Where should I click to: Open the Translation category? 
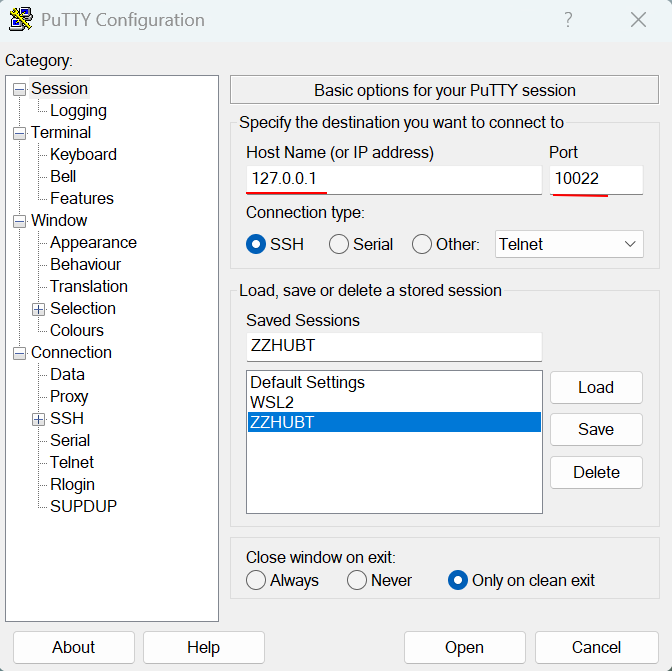(89, 286)
